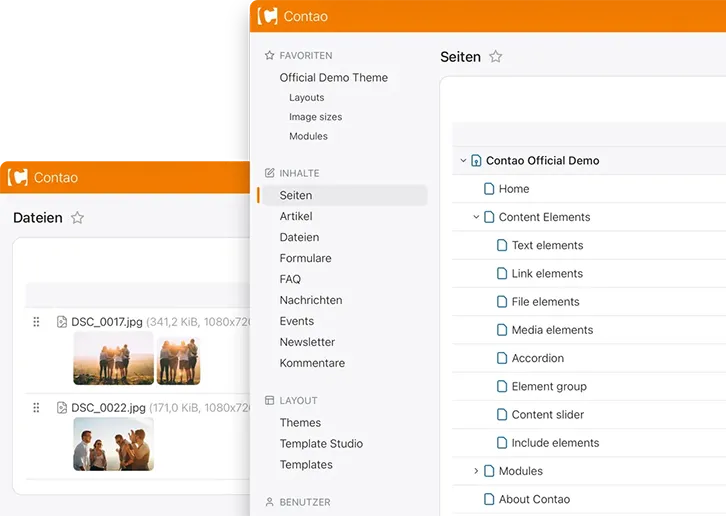726x516 pixels.
Task: Click the page icon beside File elements
Action: point(502,302)
